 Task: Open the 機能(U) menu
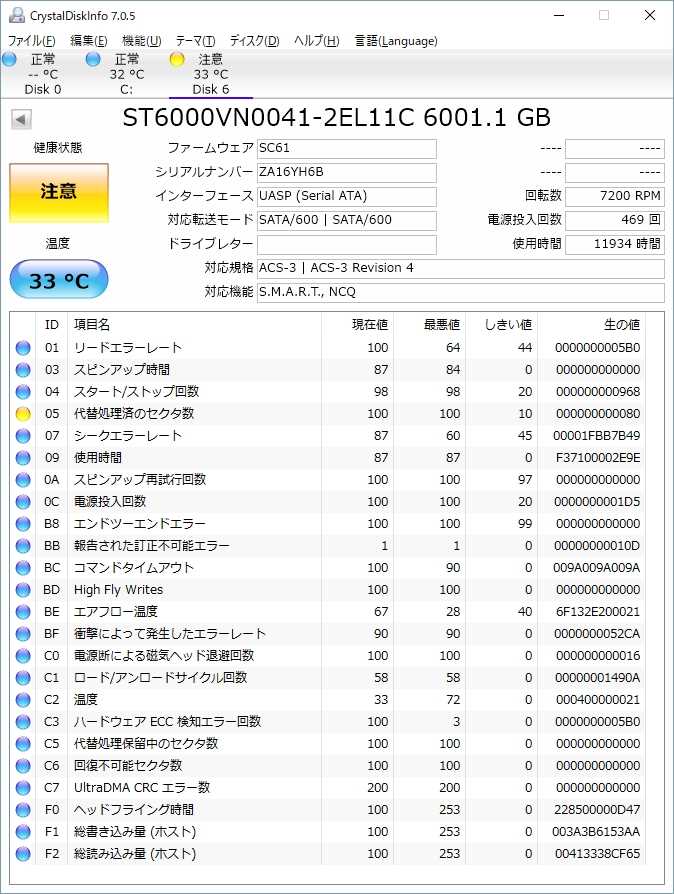141,41
